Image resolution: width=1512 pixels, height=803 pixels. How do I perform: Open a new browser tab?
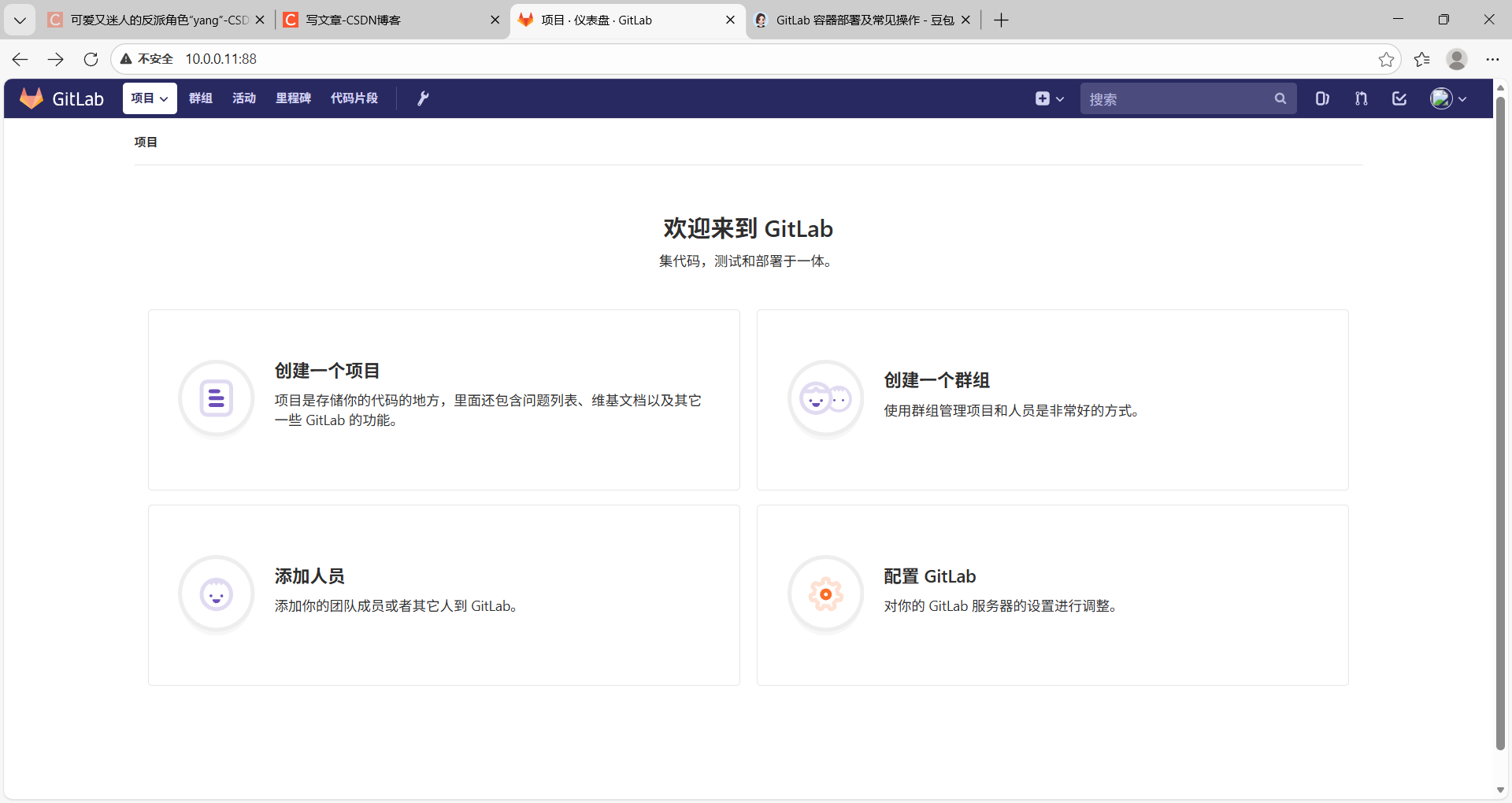tap(1001, 20)
